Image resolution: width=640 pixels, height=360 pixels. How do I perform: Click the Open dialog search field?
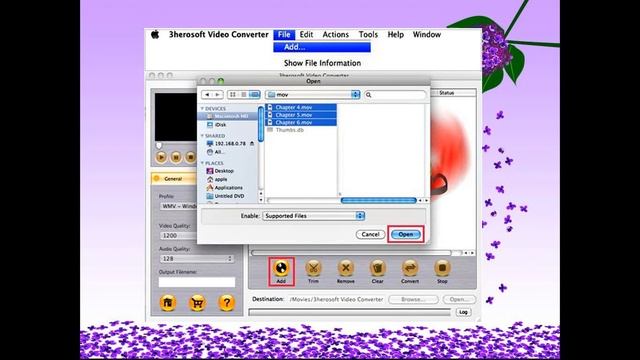[395, 95]
